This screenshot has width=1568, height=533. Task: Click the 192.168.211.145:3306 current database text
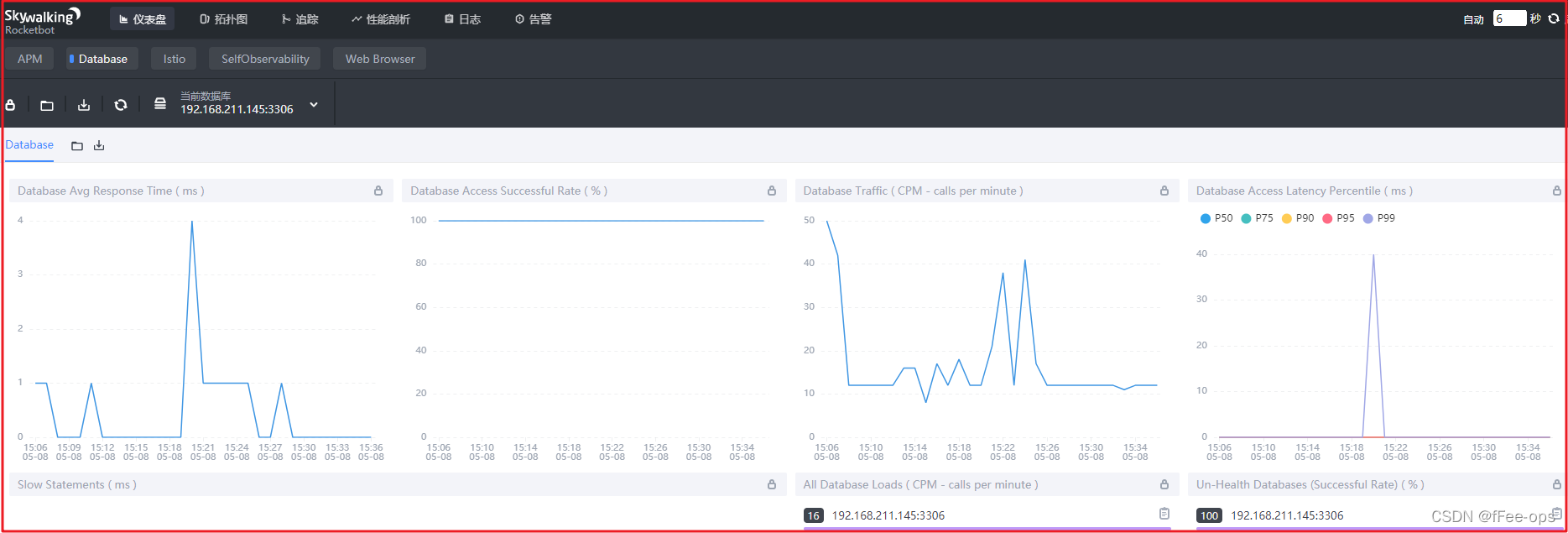click(x=237, y=109)
